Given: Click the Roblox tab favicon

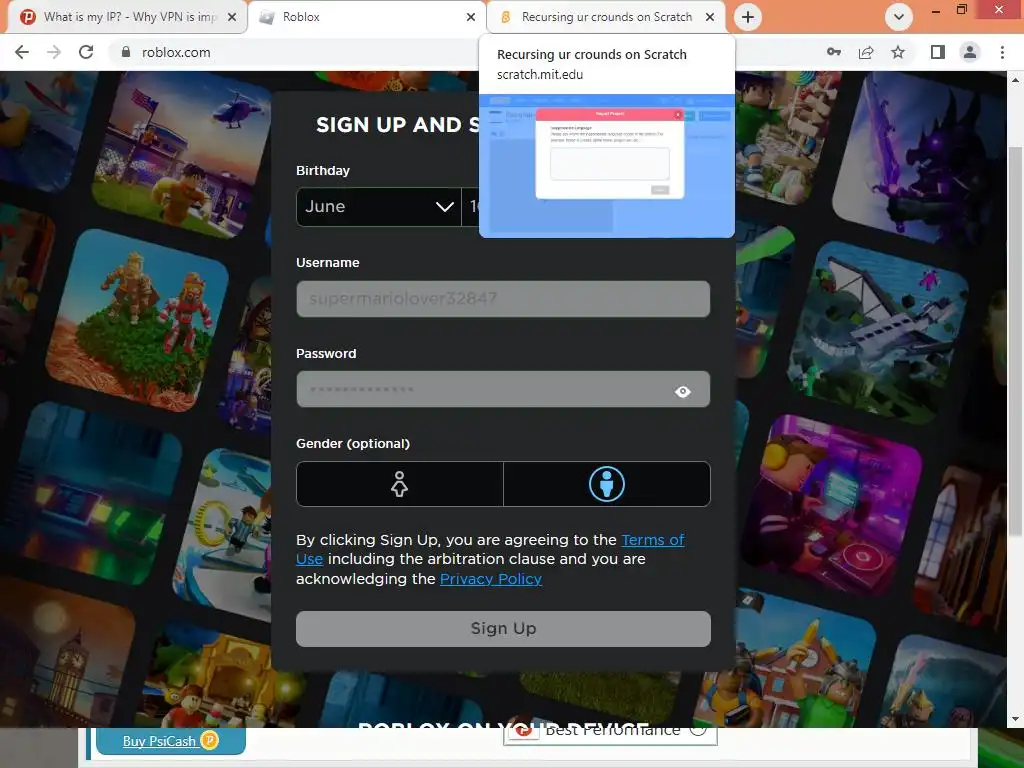Looking at the screenshot, I should tap(266, 17).
